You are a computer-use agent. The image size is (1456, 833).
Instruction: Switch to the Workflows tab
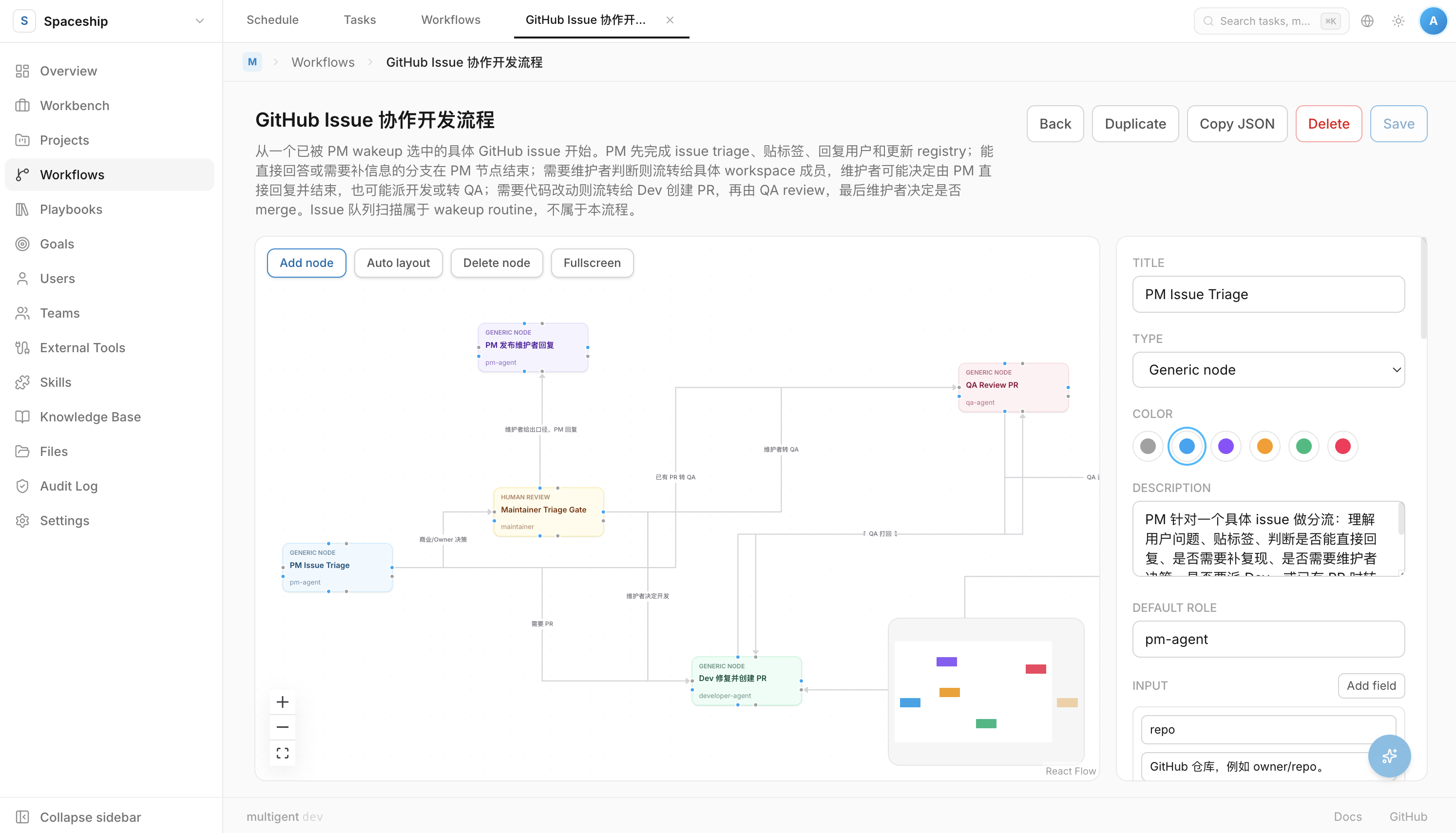coord(451,20)
